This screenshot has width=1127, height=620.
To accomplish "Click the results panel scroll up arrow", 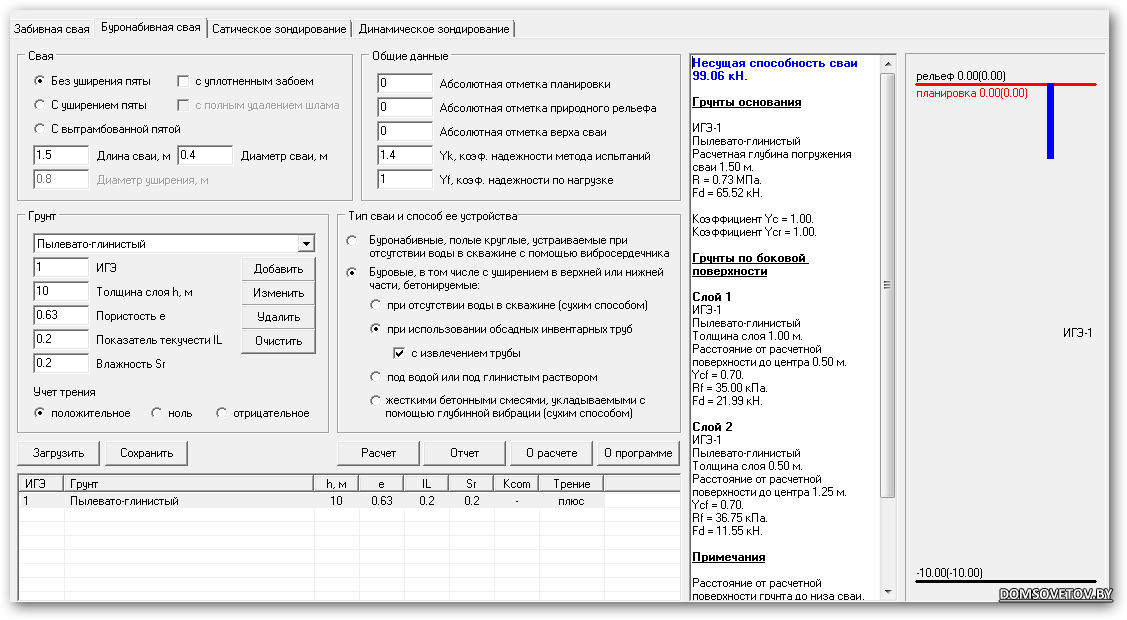I will tap(888, 64).
